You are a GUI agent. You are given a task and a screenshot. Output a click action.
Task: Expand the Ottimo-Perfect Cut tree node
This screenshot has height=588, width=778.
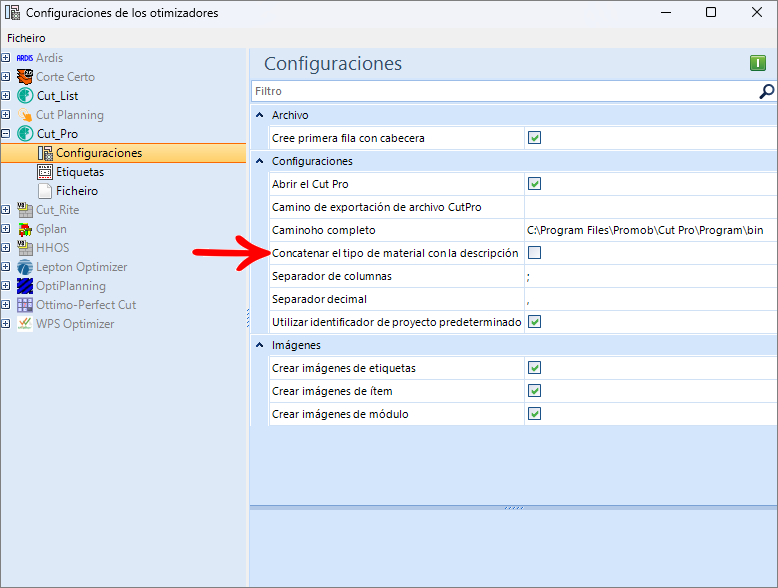pyautogui.click(x=5, y=305)
